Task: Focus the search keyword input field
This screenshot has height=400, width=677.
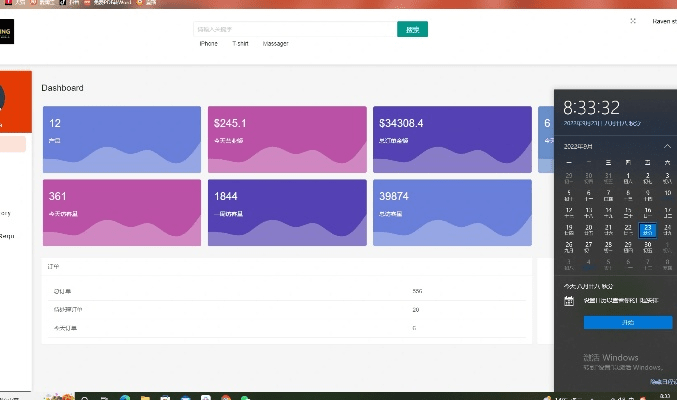Action: click(x=293, y=29)
